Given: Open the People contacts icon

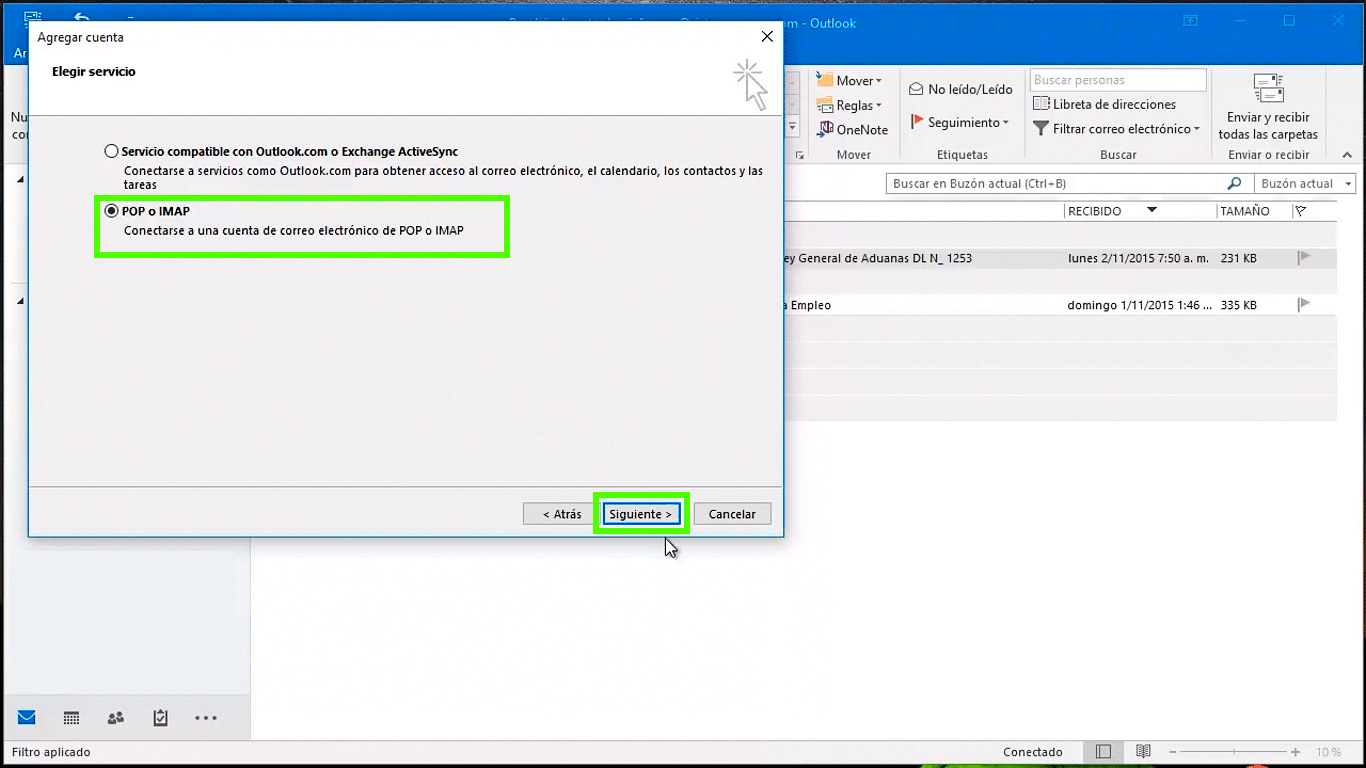Looking at the screenshot, I should tap(116, 718).
